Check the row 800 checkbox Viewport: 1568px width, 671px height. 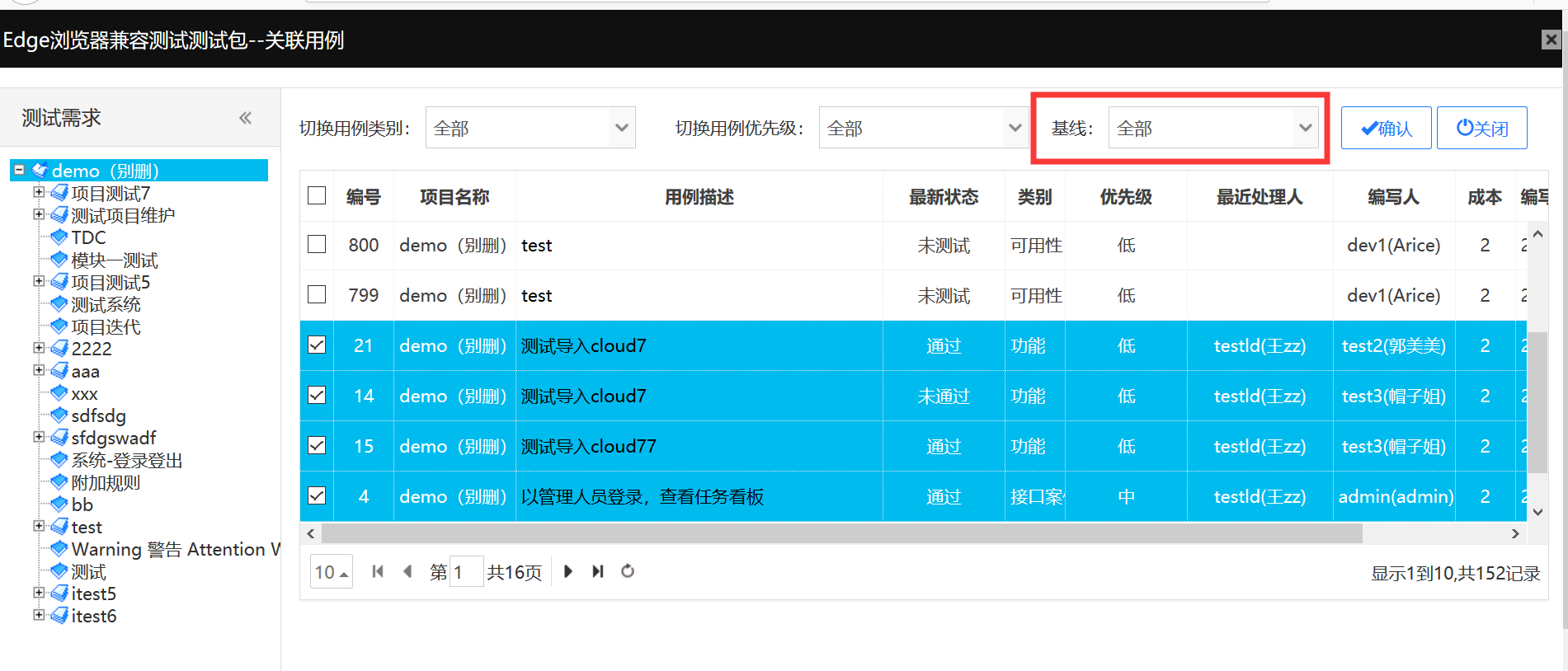pos(317,245)
